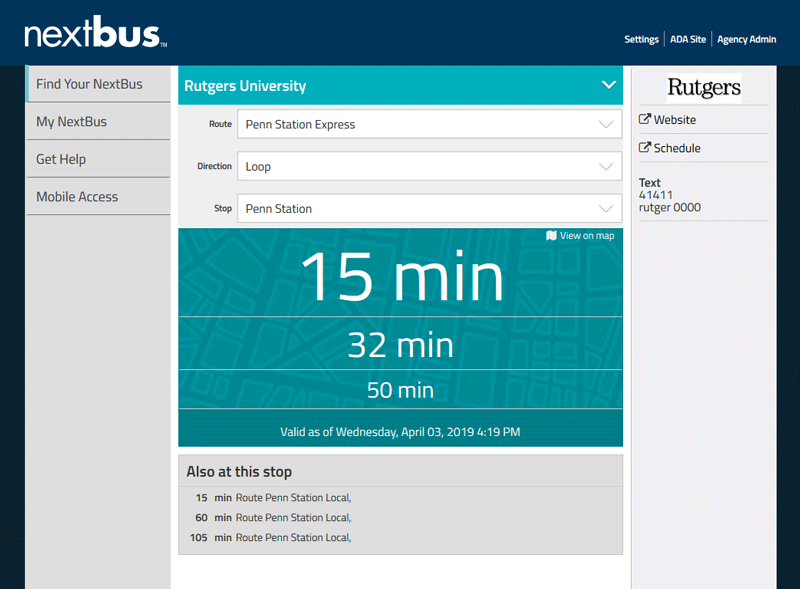
Task: Open the Mobile Access menu item
Action: coord(98,197)
